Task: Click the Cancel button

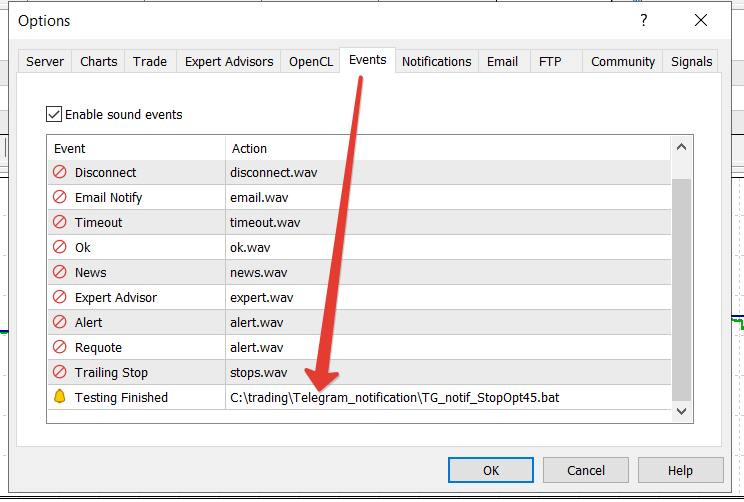Action: click(586, 470)
